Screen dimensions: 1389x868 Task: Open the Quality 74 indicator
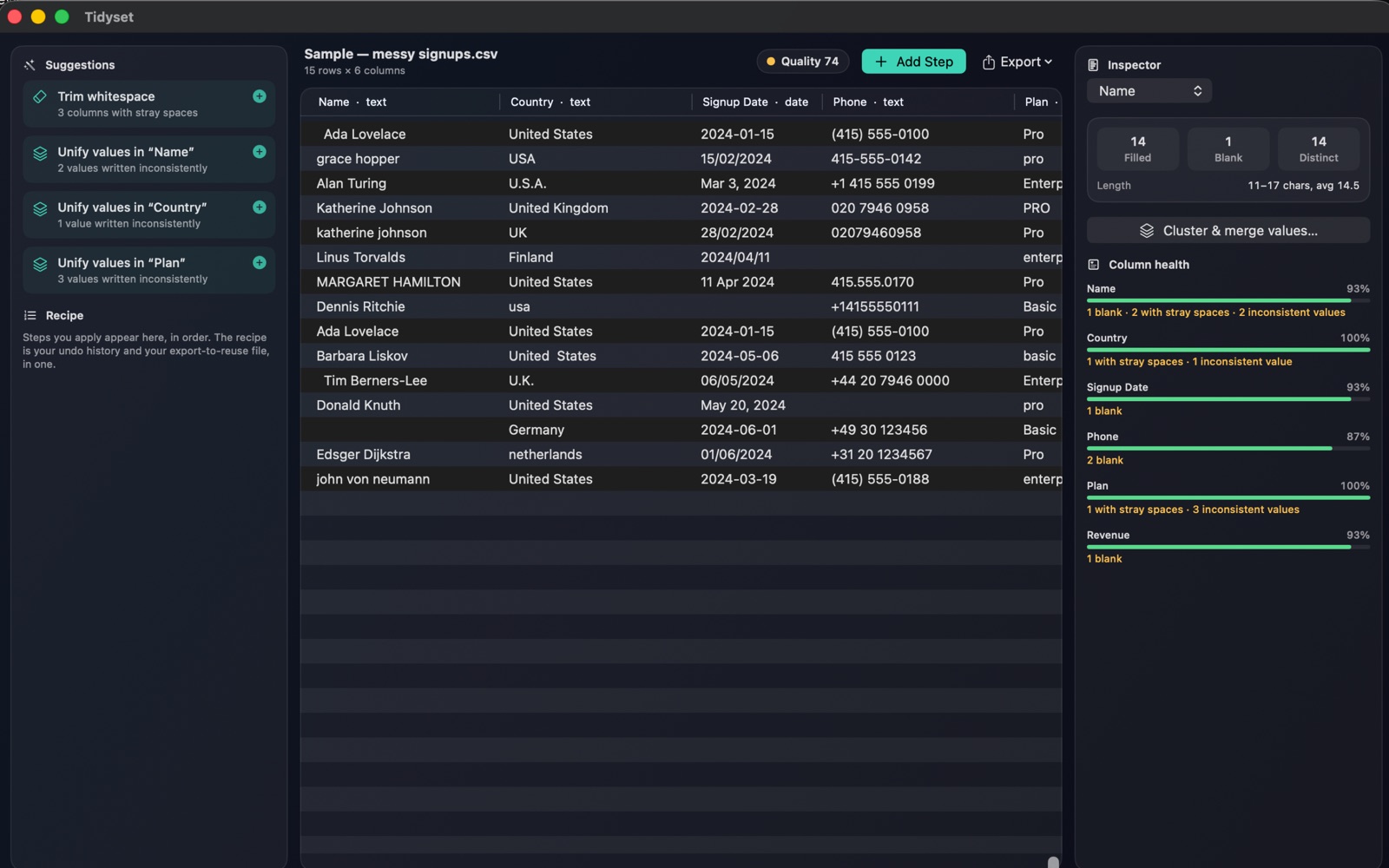point(802,62)
